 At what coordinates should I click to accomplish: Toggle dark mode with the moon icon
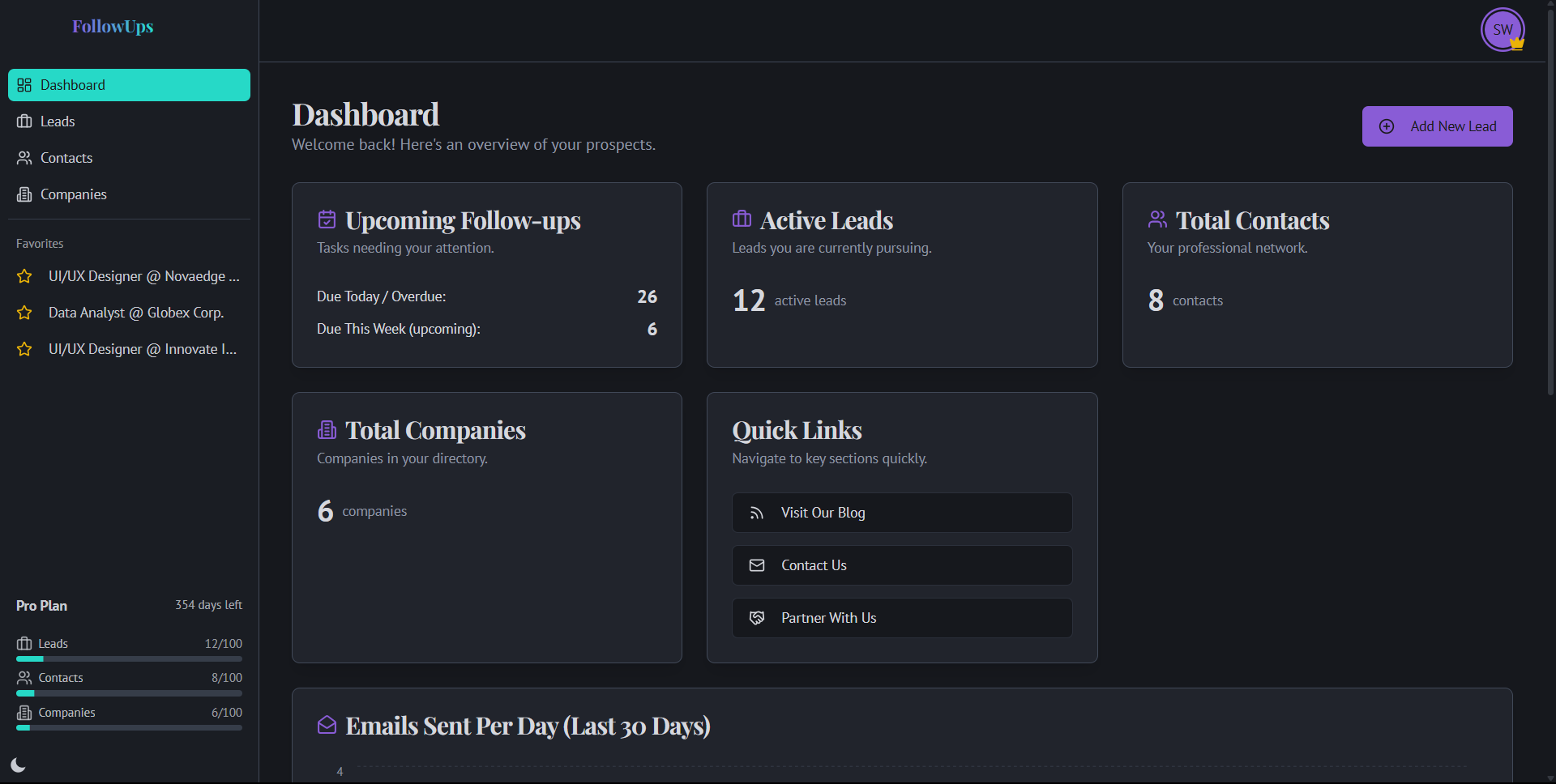coord(19,765)
